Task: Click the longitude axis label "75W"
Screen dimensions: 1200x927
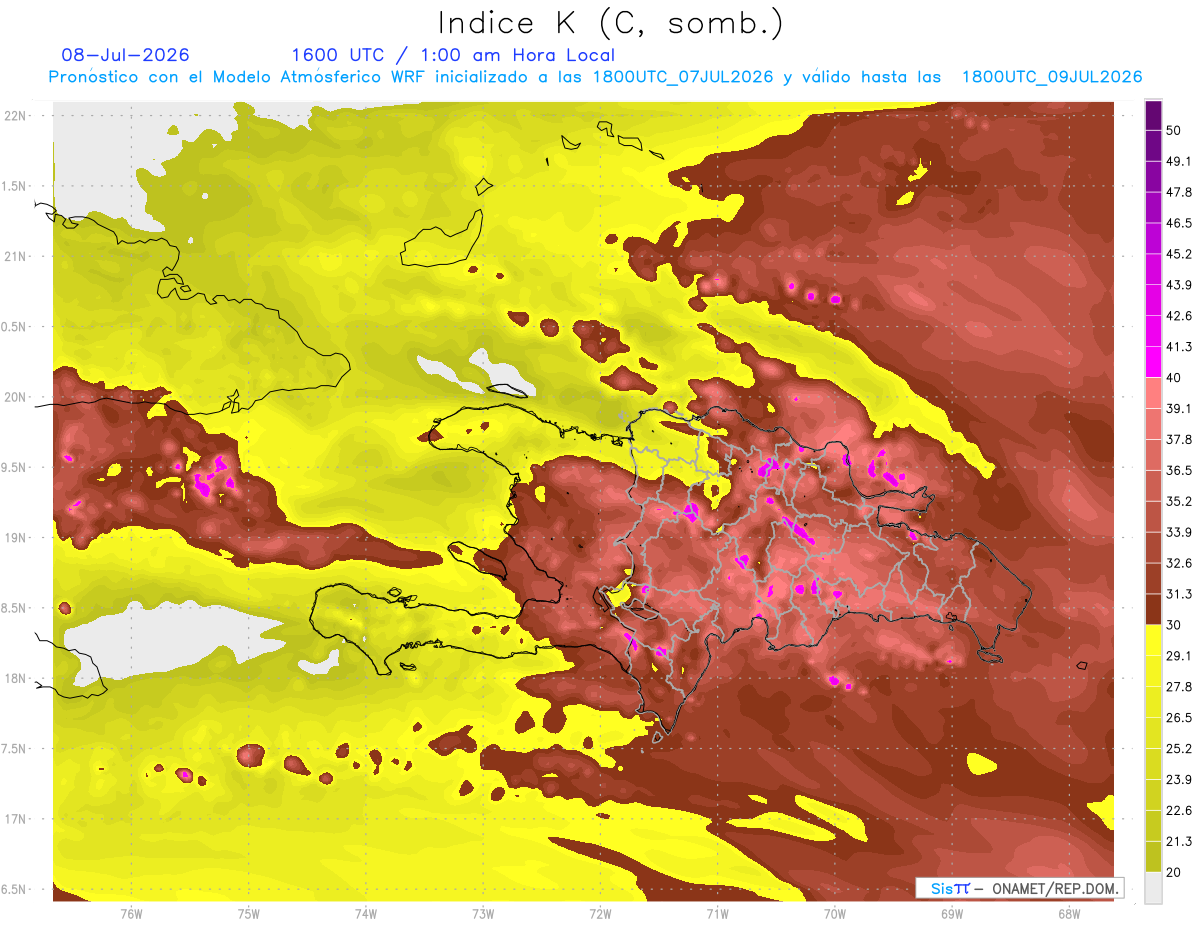Action: point(249,913)
